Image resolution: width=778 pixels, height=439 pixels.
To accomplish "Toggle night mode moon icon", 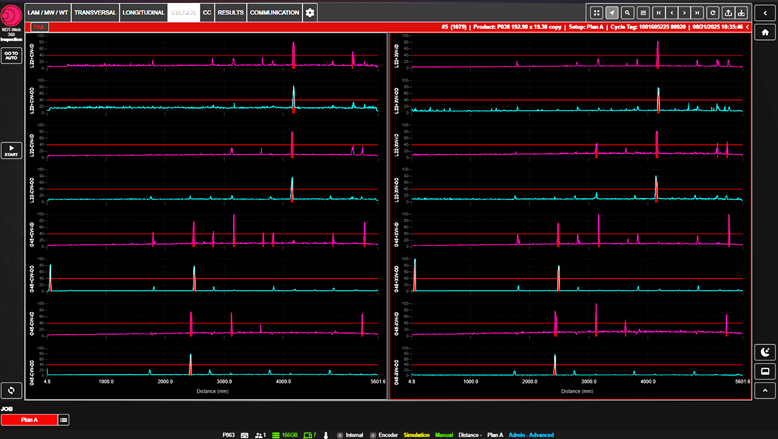I will tap(765, 352).
